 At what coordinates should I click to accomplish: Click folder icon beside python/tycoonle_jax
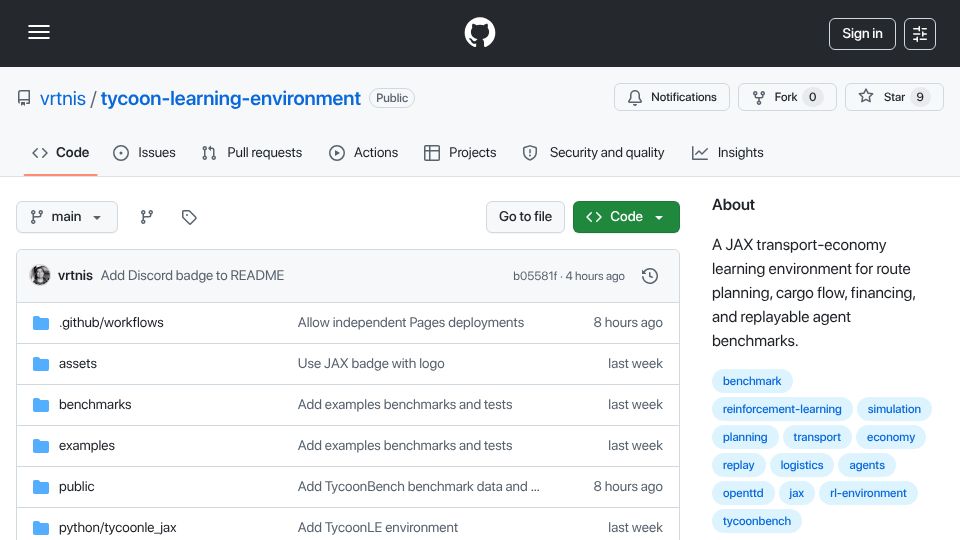(x=41, y=528)
